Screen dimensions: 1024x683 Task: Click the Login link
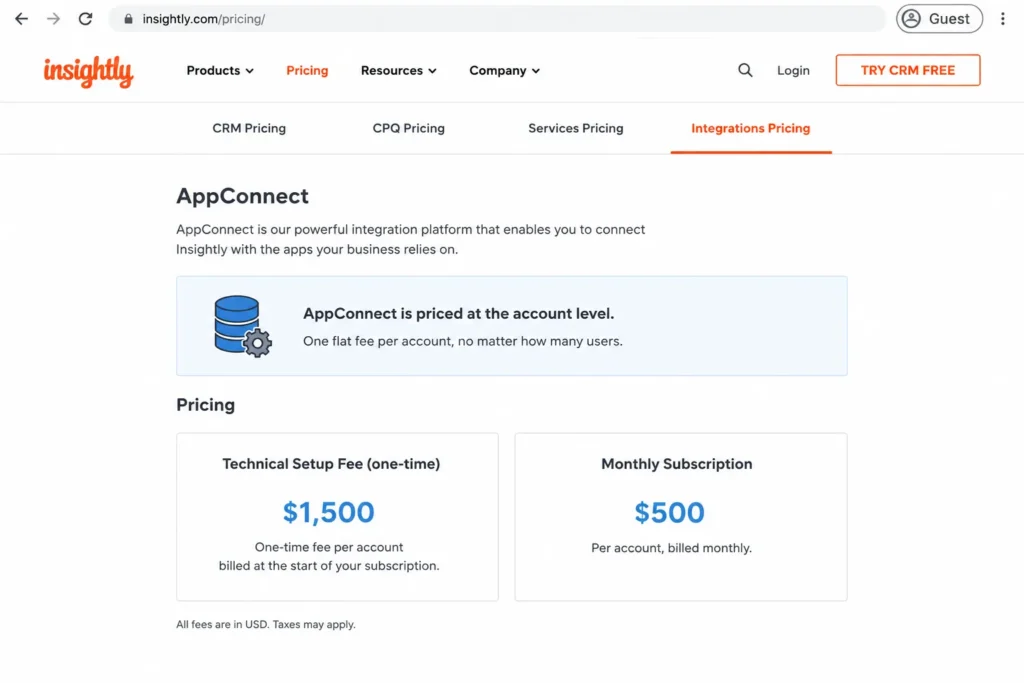793,71
